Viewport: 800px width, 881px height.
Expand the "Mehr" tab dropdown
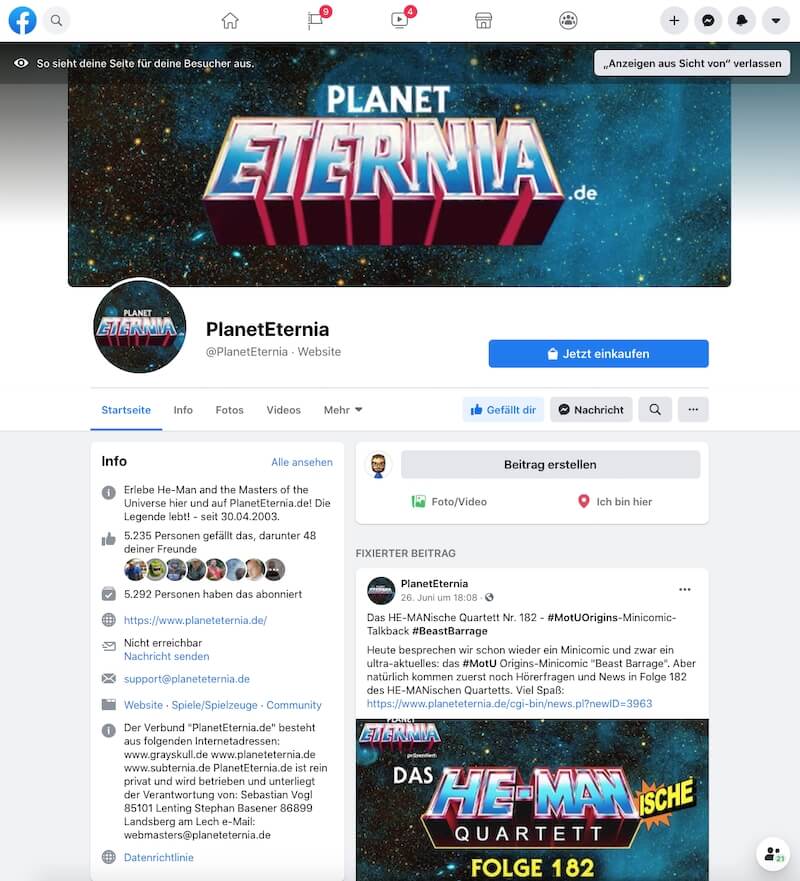tap(343, 410)
